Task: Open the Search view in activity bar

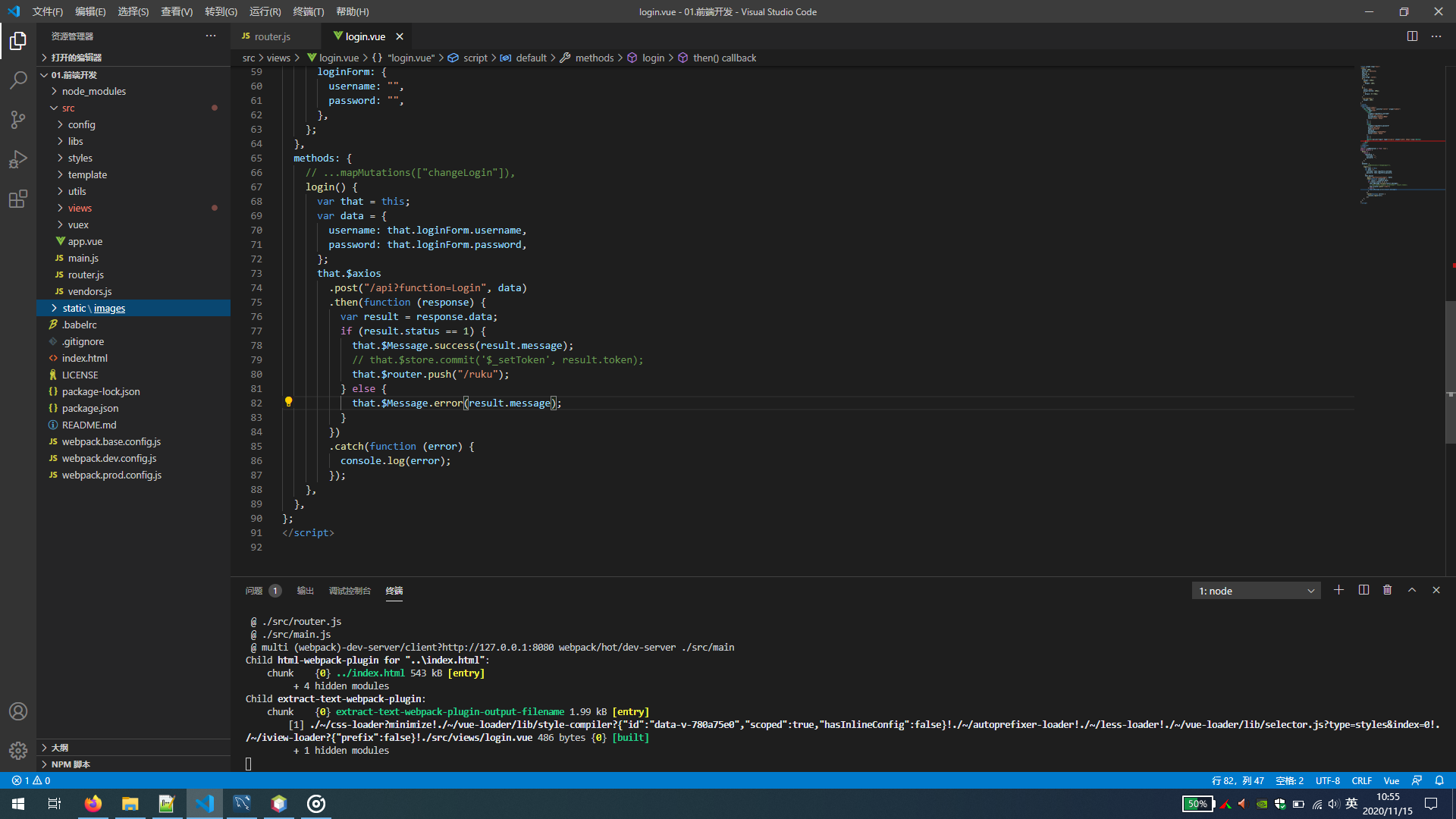Action: (18, 80)
